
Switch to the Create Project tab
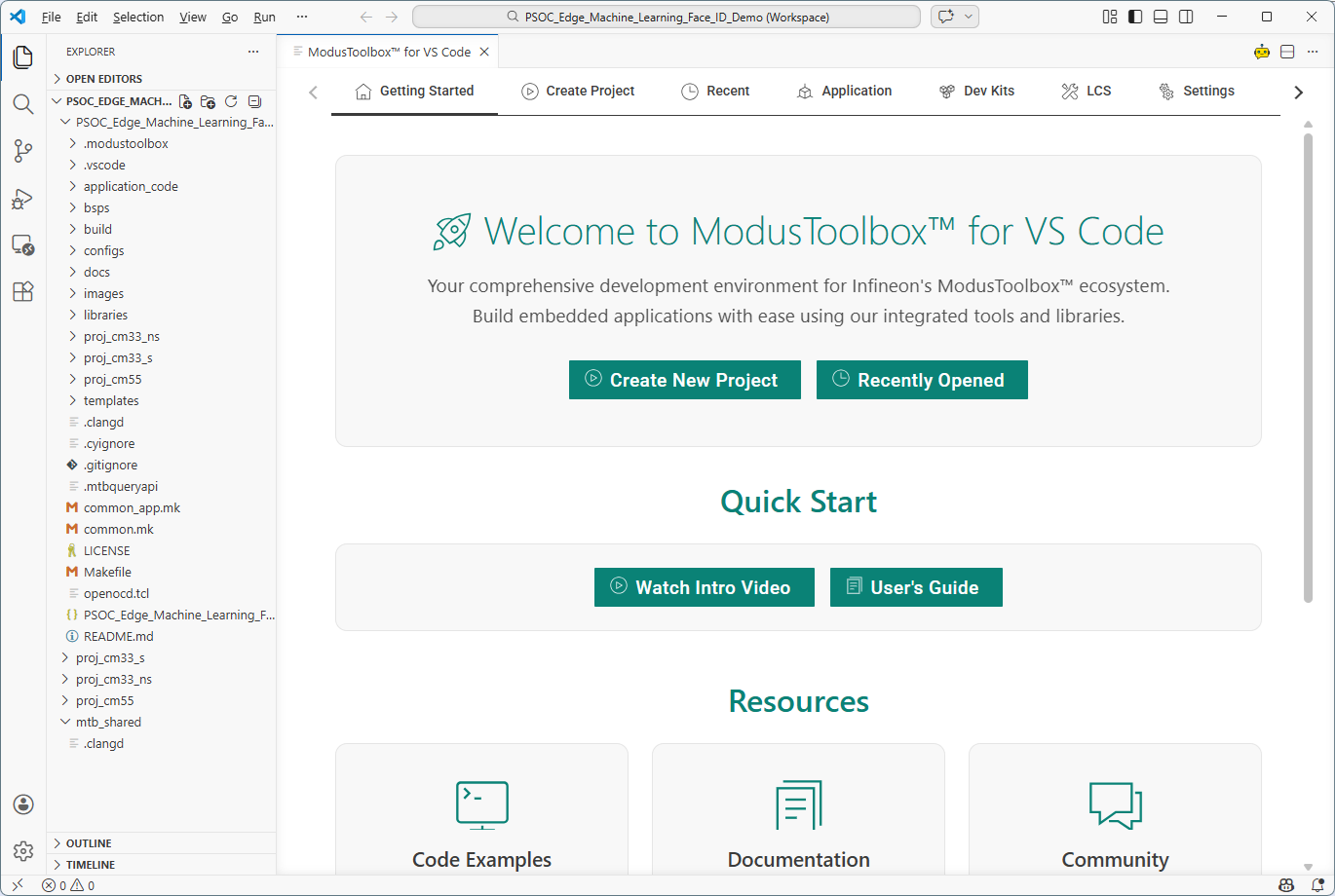578,91
